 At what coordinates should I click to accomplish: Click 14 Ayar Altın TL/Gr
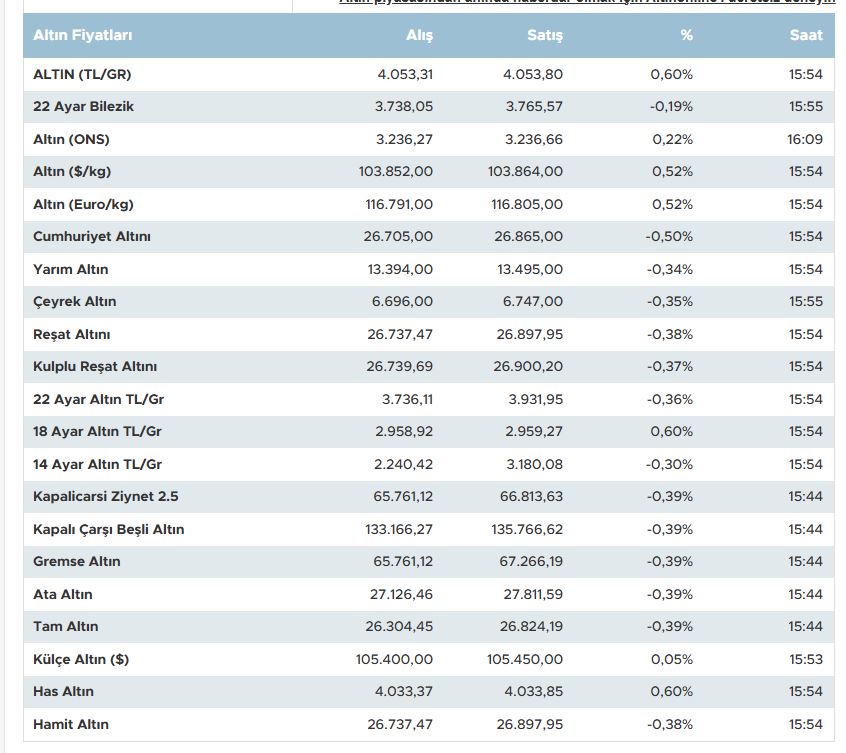[x=97, y=464]
